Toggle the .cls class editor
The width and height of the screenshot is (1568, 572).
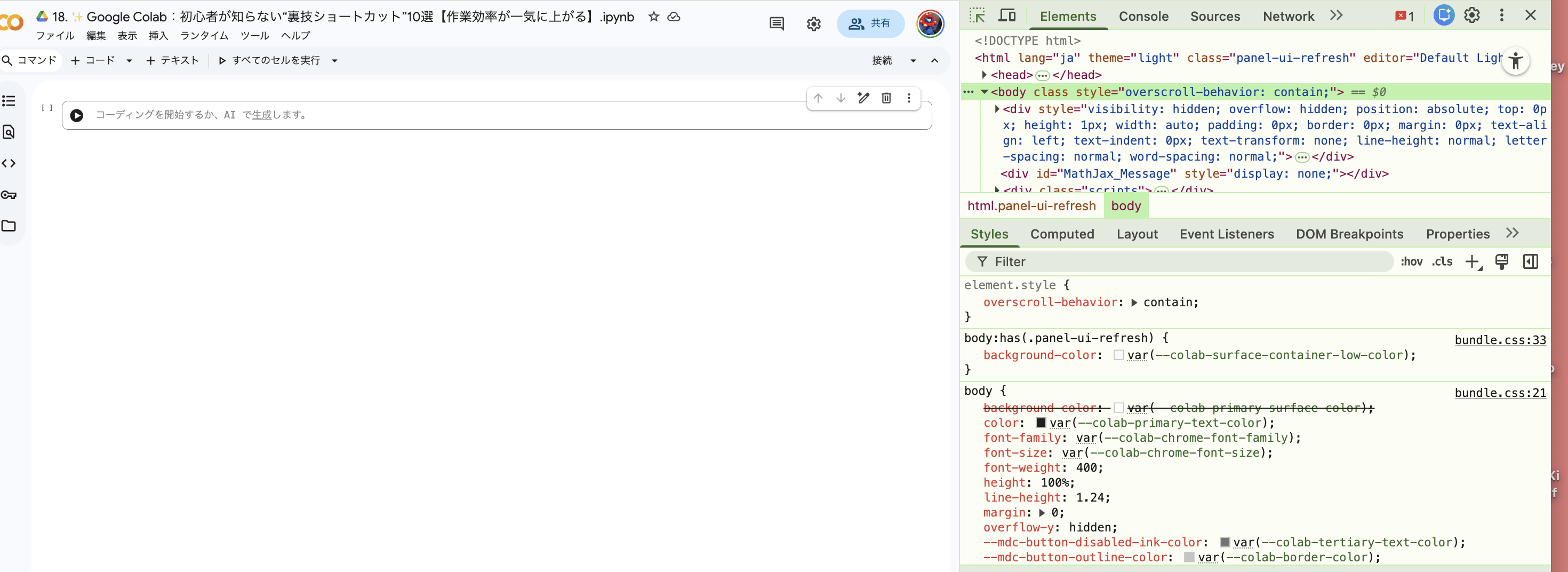[x=1442, y=261]
